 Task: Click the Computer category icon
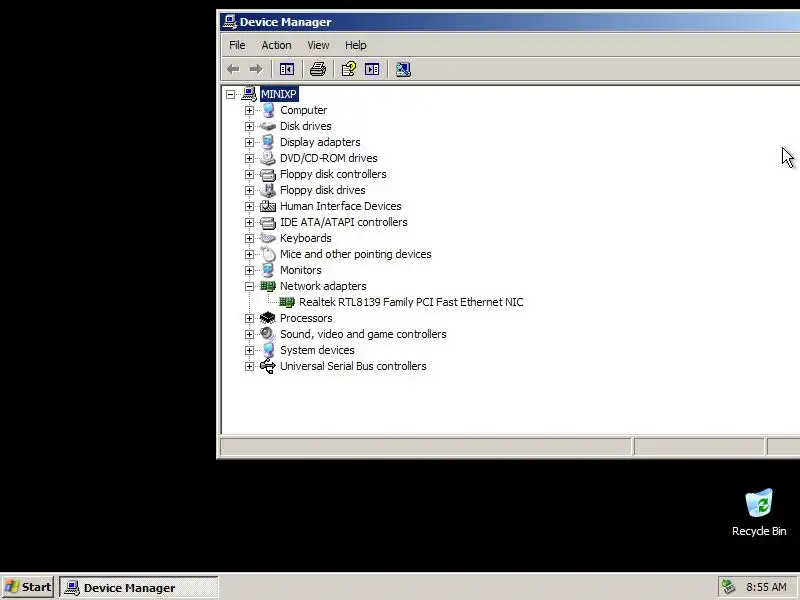268,110
